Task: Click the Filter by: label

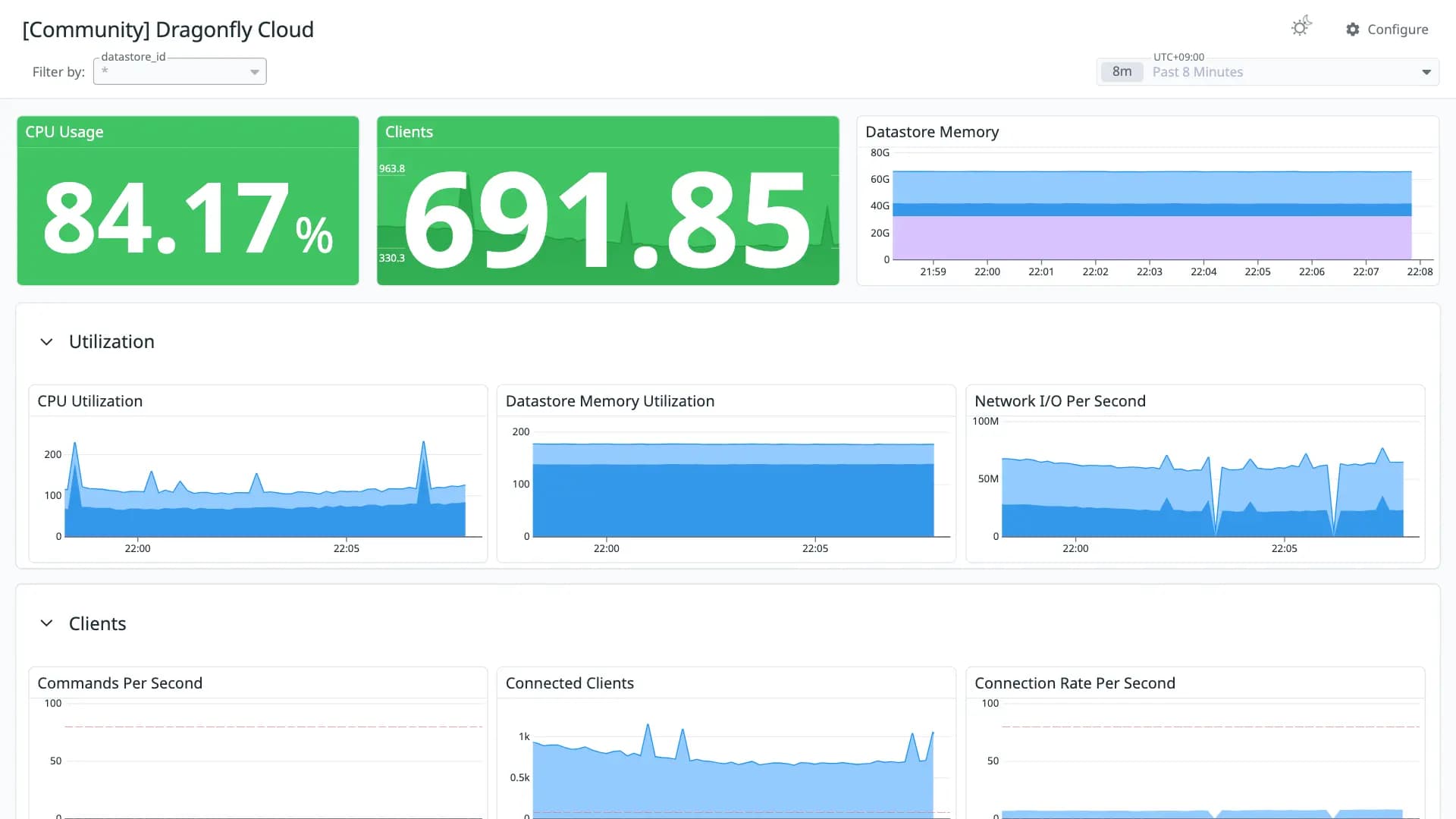Action: (x=58, y=72)
